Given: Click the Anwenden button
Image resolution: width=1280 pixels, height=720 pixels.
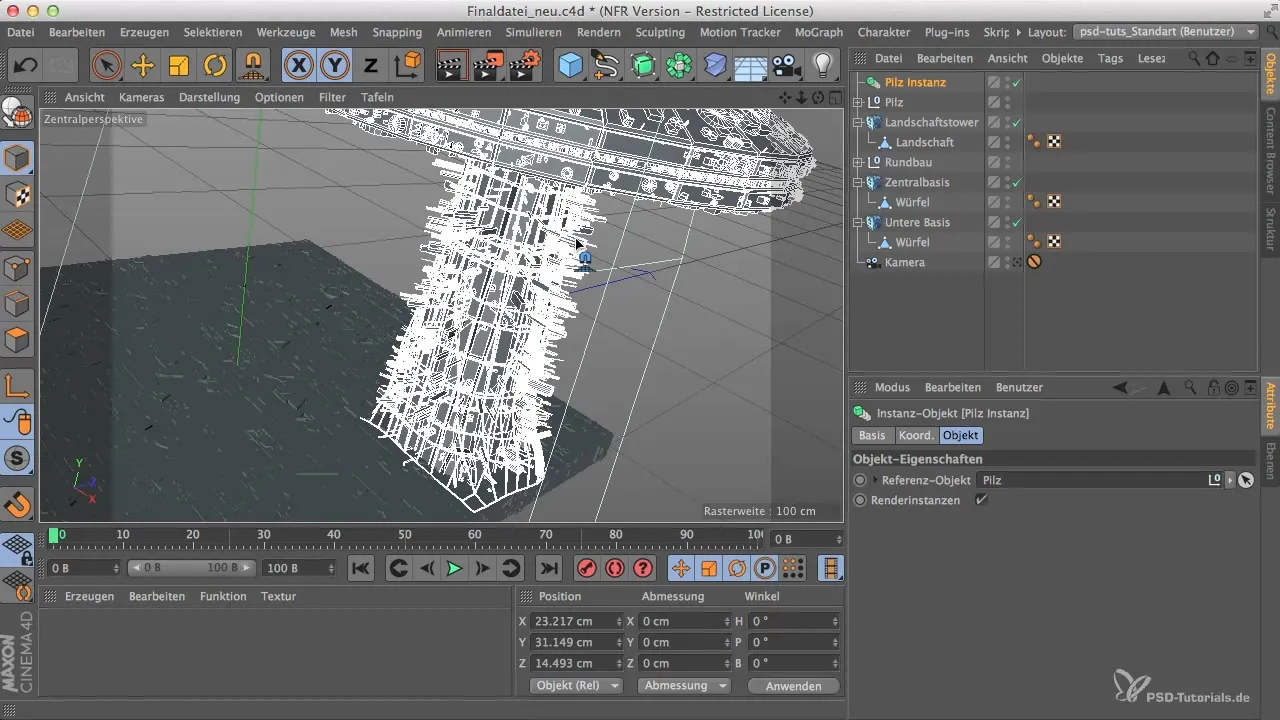Looking at the screenshot, I should [793, 686].
